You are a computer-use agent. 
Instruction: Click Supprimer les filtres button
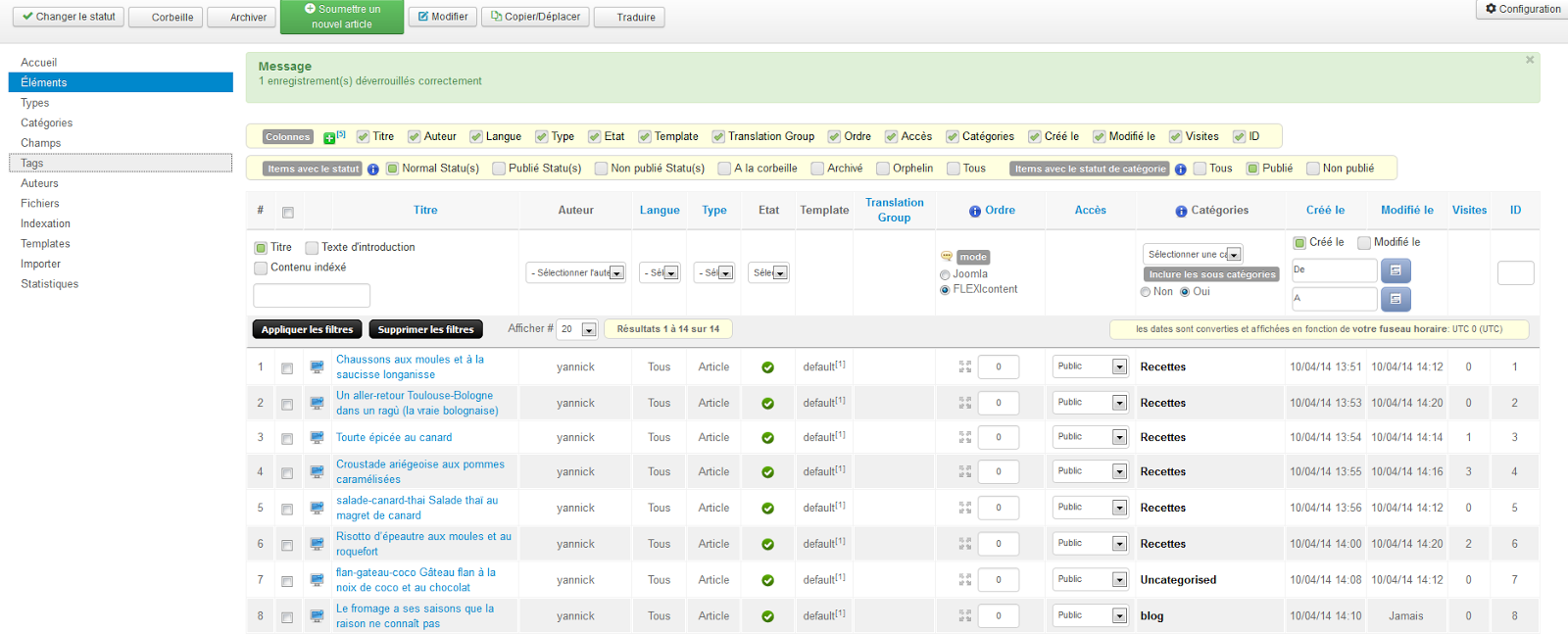425,329
